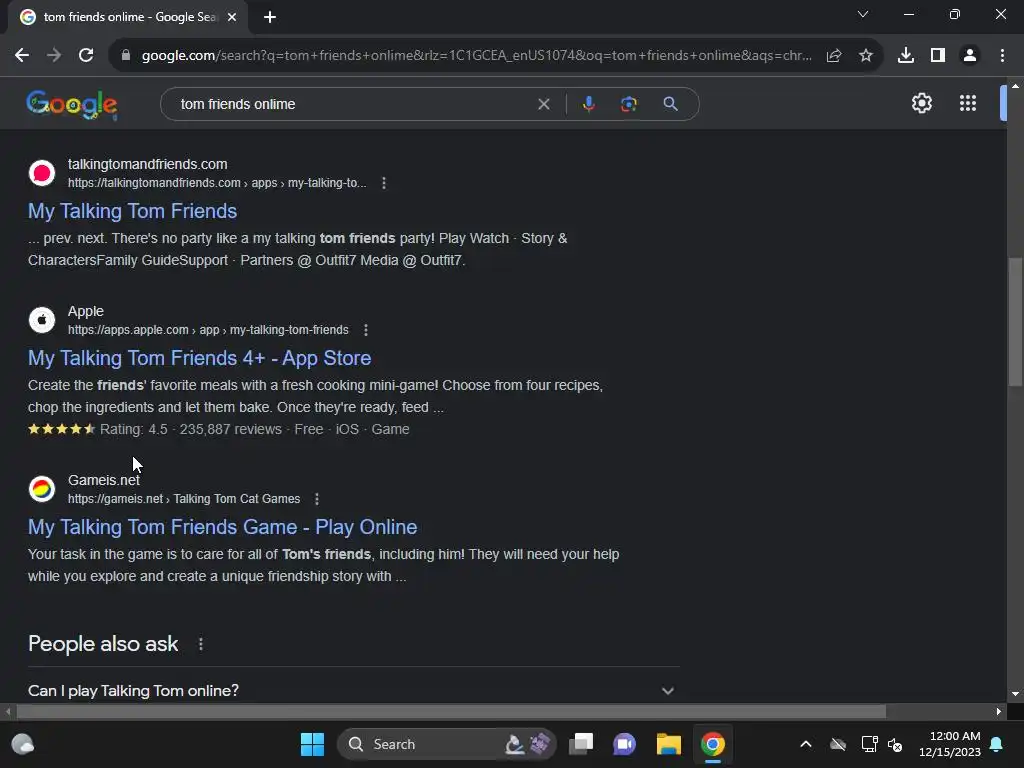Open the Windows Start menu
The image size is (1024, 768).
[x=312, y=744]
